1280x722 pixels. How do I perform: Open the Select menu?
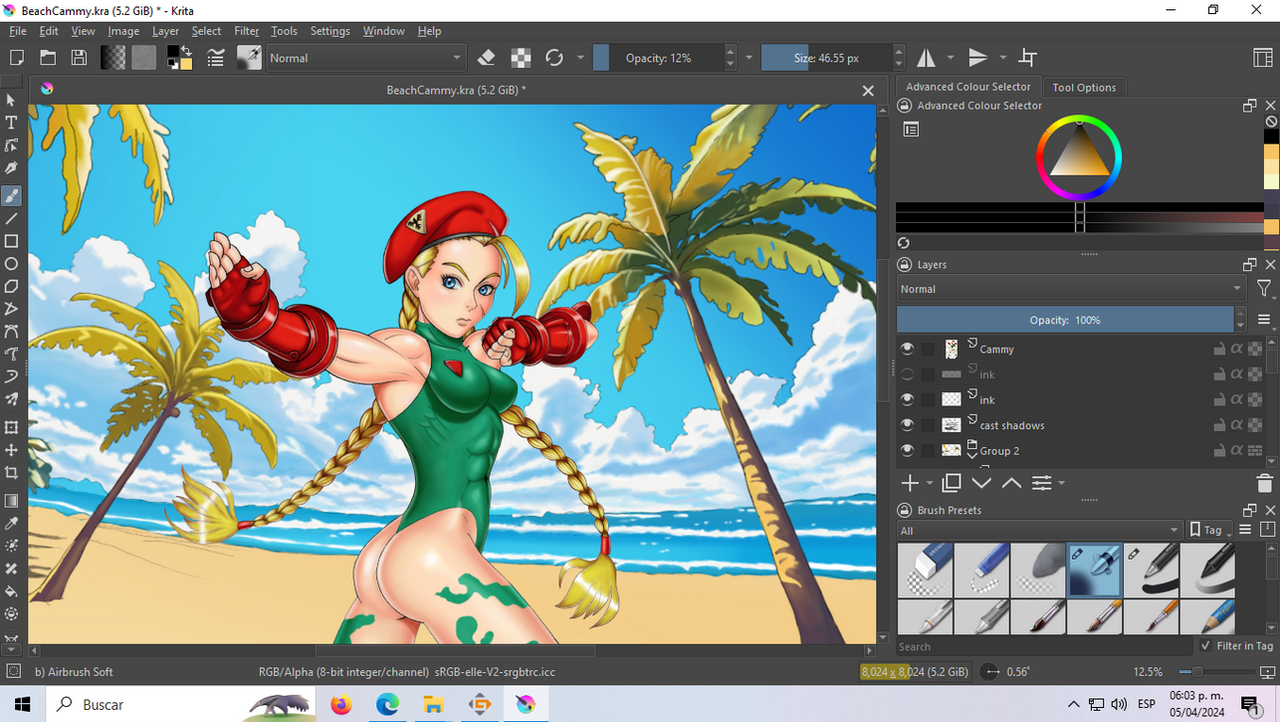pyautogui.click(x=206, y=31)
